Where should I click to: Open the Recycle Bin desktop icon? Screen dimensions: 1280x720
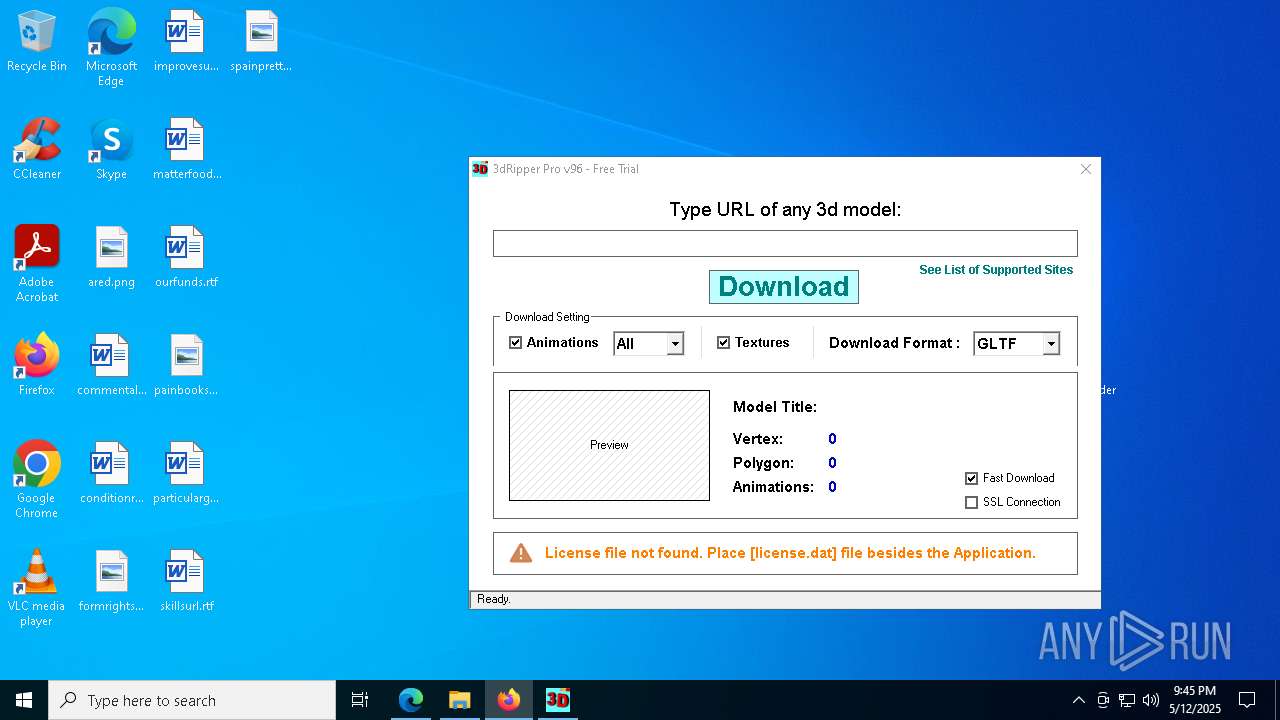click(37, 42)
